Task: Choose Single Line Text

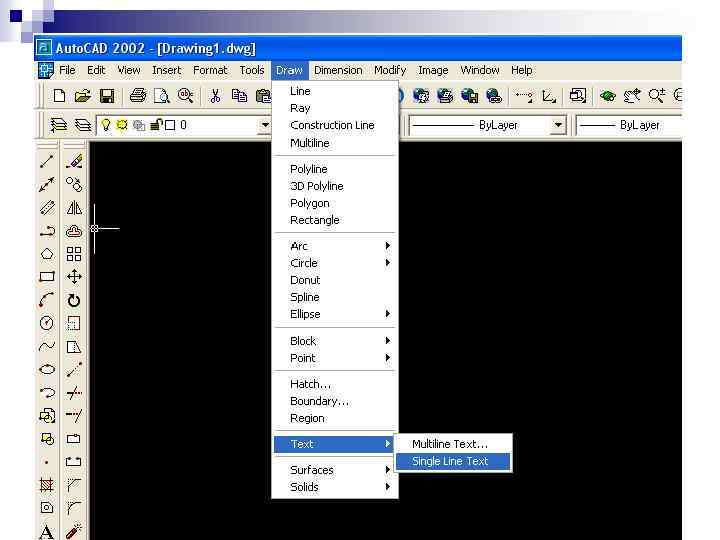Action: (453, 461)
